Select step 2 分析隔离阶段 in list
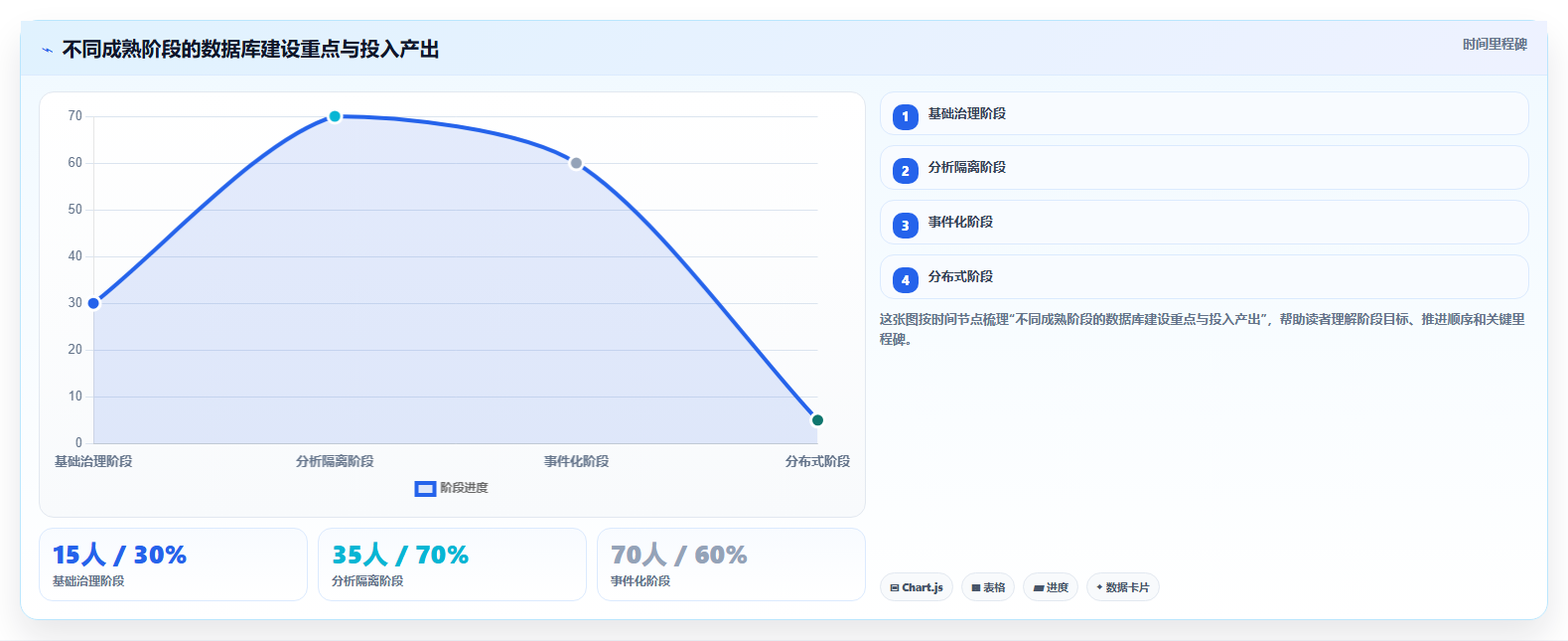This screenshot has width=1568, height=641. click(x=1204, y=168)
